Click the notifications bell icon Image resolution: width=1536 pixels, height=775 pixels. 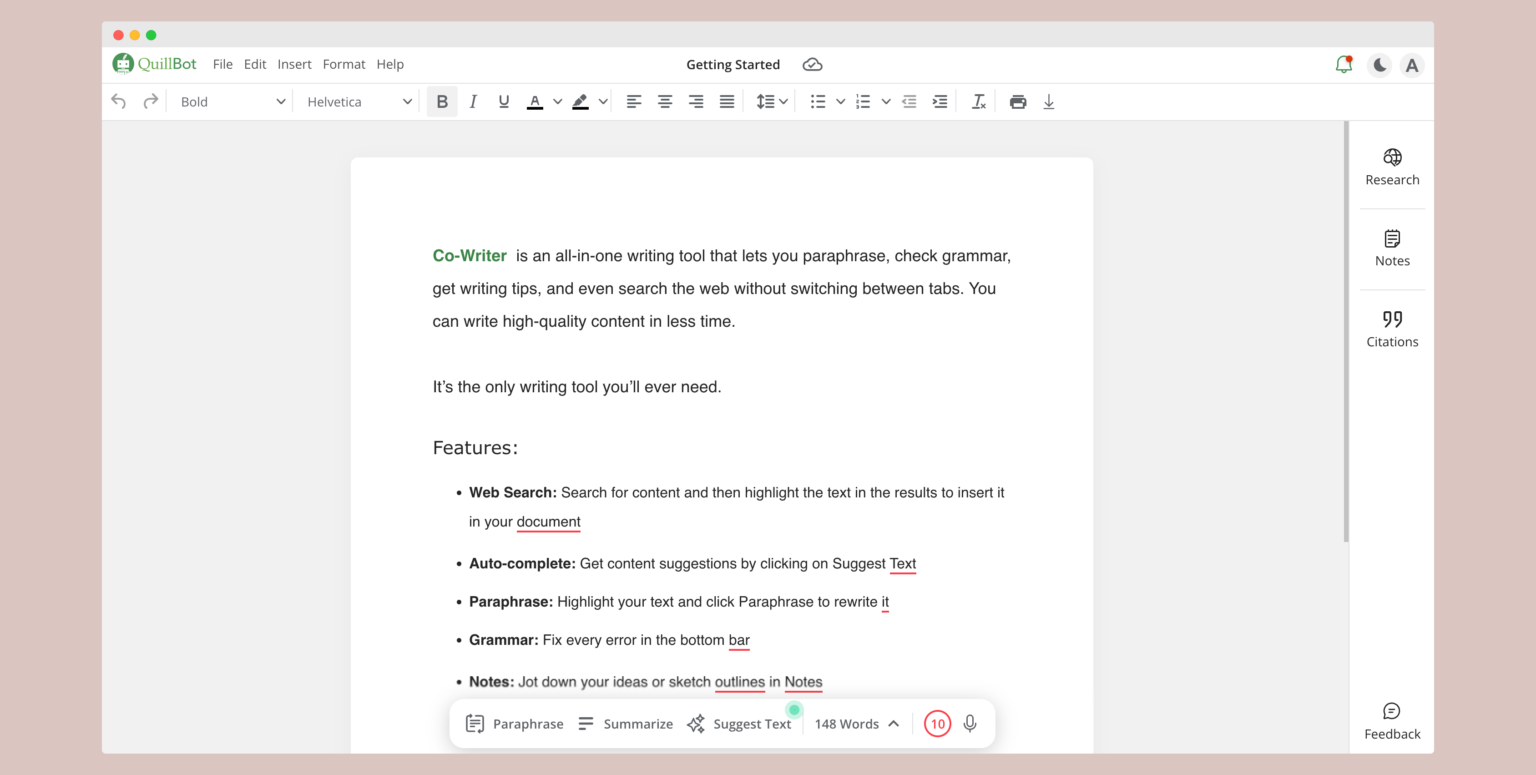pos(1343,65)
